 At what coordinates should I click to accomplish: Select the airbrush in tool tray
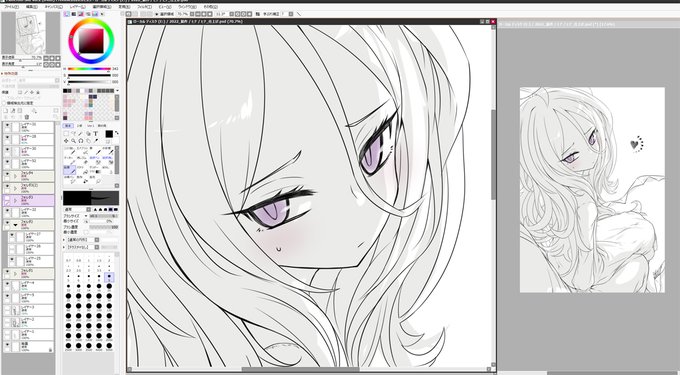tap(82, 151)
